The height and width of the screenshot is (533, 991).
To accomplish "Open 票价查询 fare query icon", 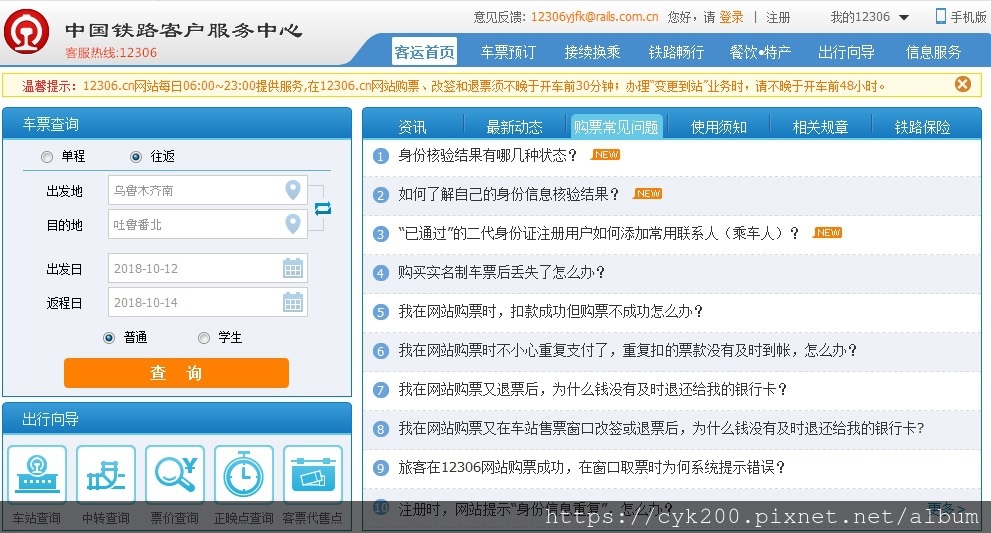I will 175,474.
